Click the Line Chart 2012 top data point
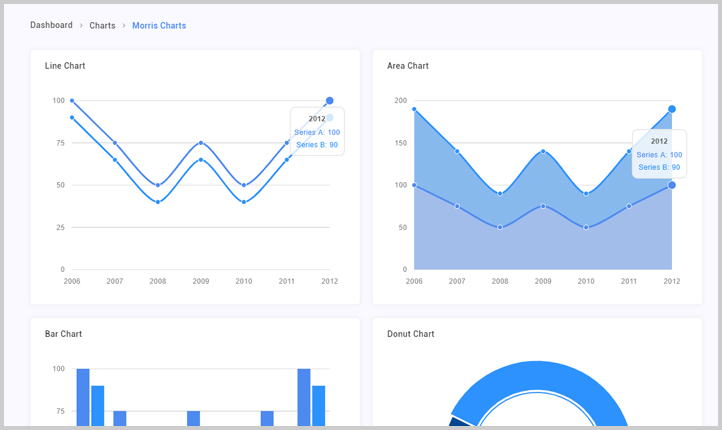The image size is (722, 430). tap(330, 100)
